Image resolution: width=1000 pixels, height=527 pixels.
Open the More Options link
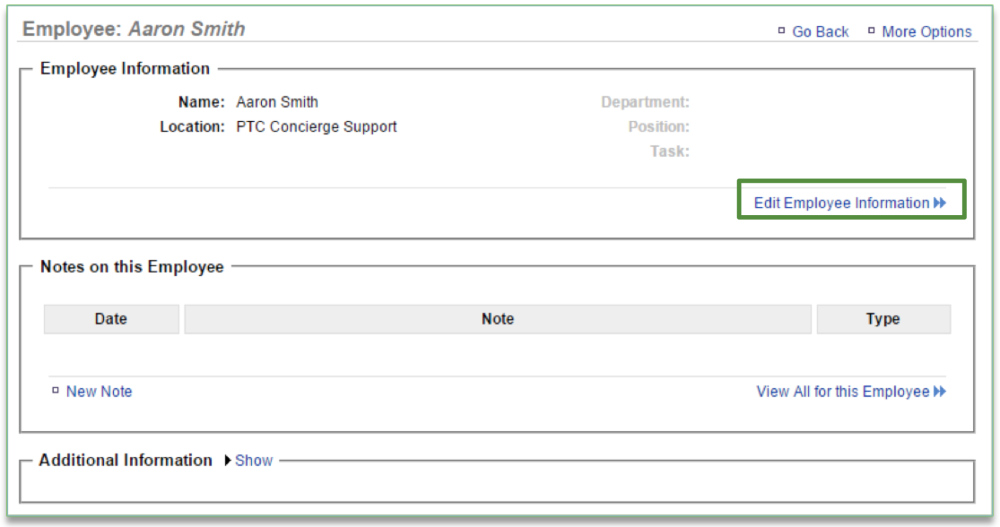pos(926,32)
